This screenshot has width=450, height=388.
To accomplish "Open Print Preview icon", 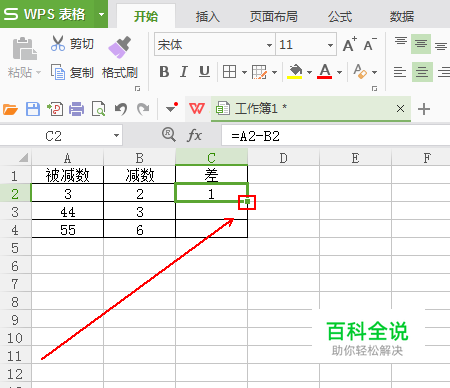I will tap(99, 109).
